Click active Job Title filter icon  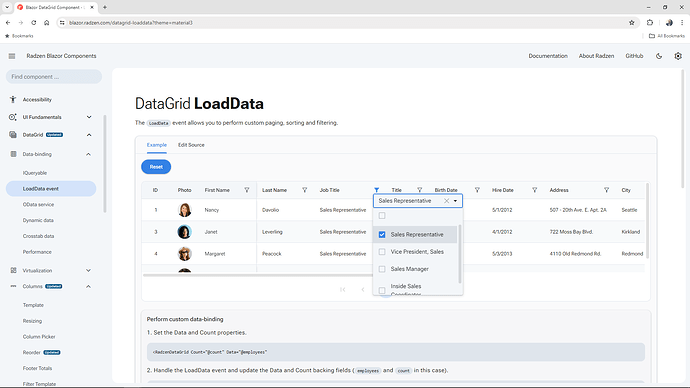pos(377,190)
